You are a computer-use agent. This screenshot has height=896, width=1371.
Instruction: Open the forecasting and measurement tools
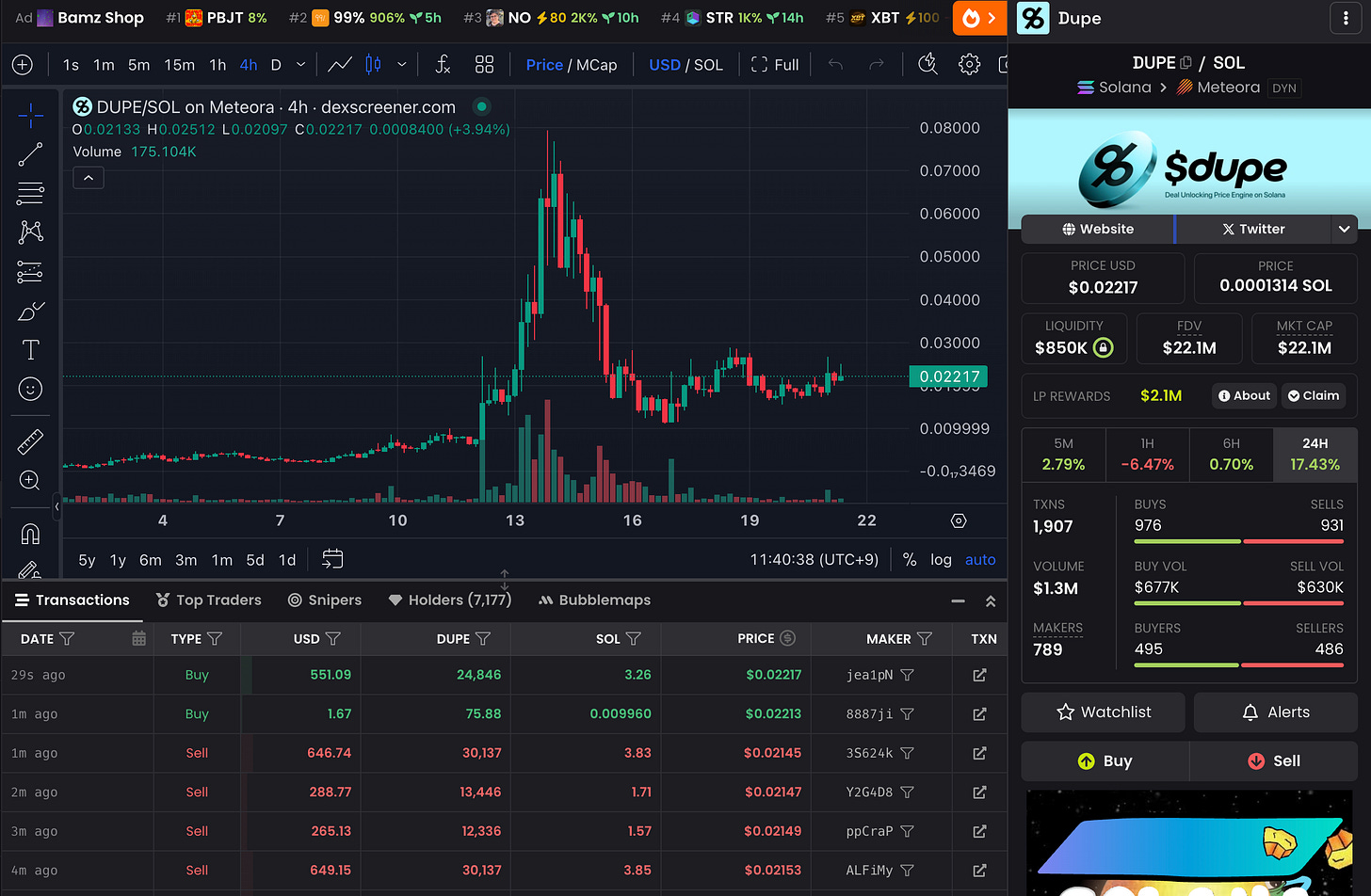point(30,271)
